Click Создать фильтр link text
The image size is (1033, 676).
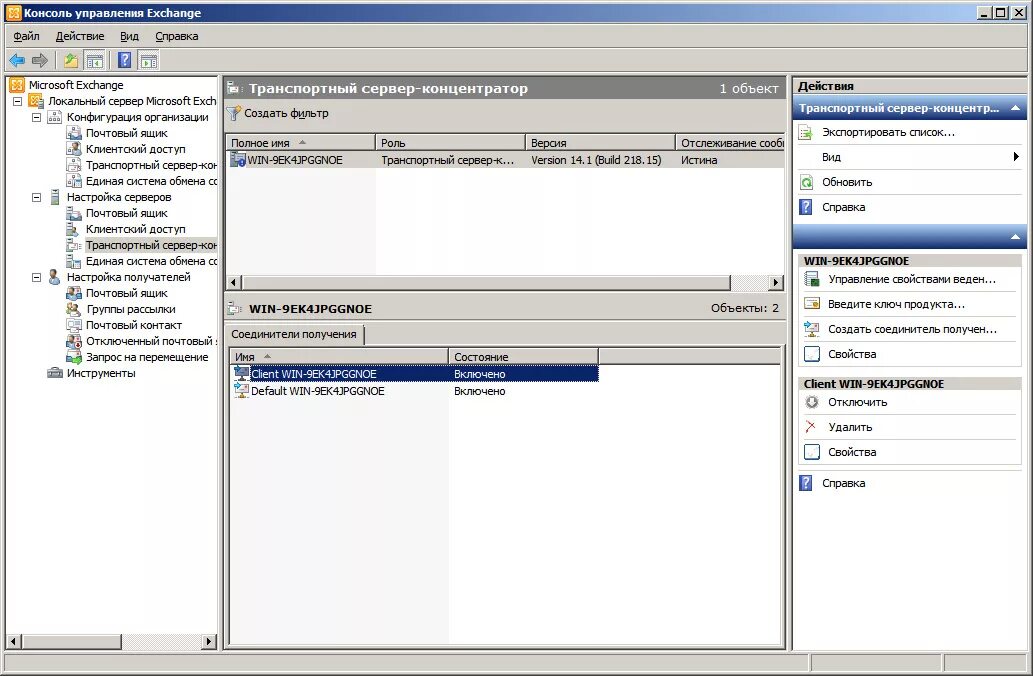pyautogui.click(x=286, y=113)
